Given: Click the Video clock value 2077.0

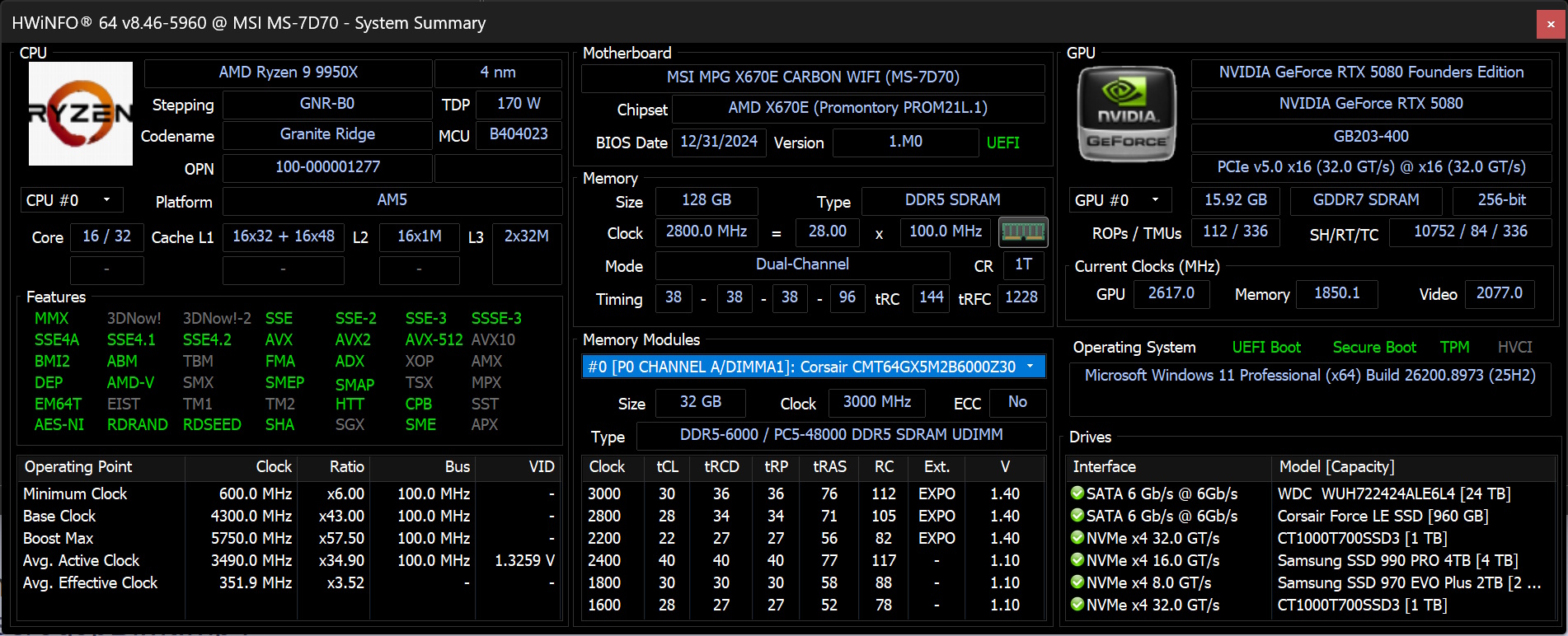Looking at the screenshot, I should [x=1500, y=293].
